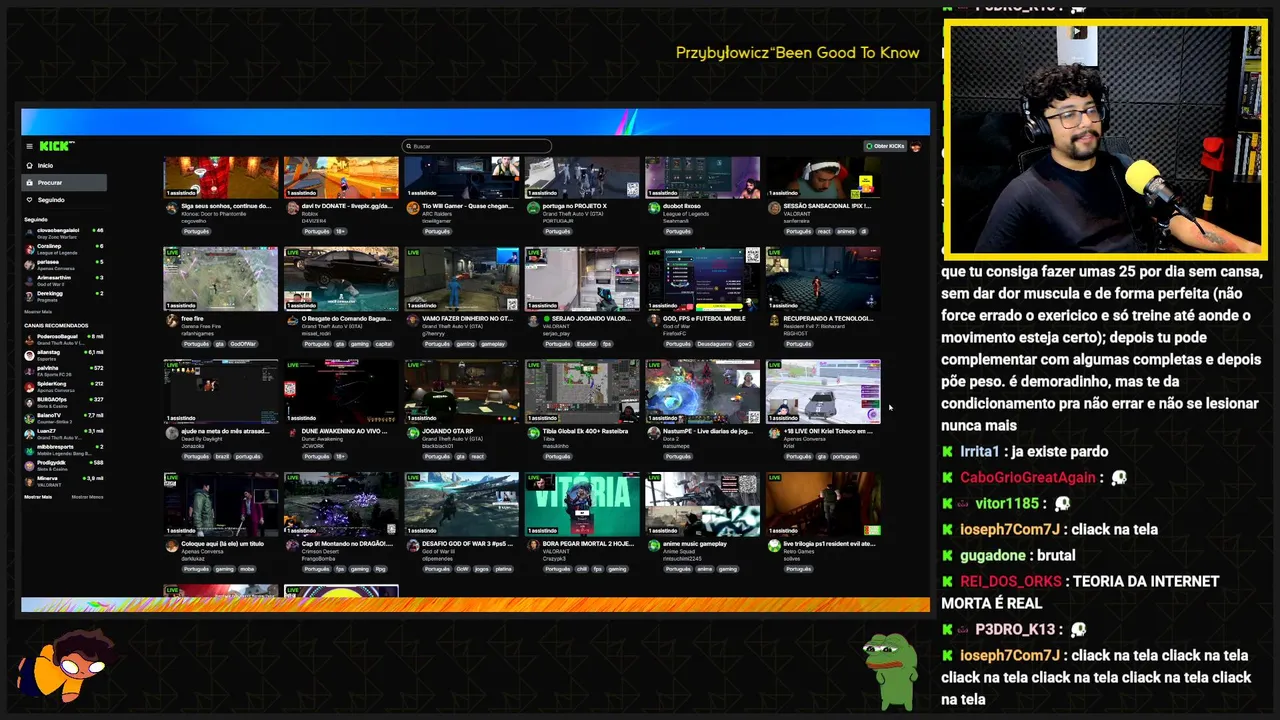Image resolution: width=1280 pixels, height=720 pixels.
Task: Click the green KICK logo
Action: tap(57, 146)
